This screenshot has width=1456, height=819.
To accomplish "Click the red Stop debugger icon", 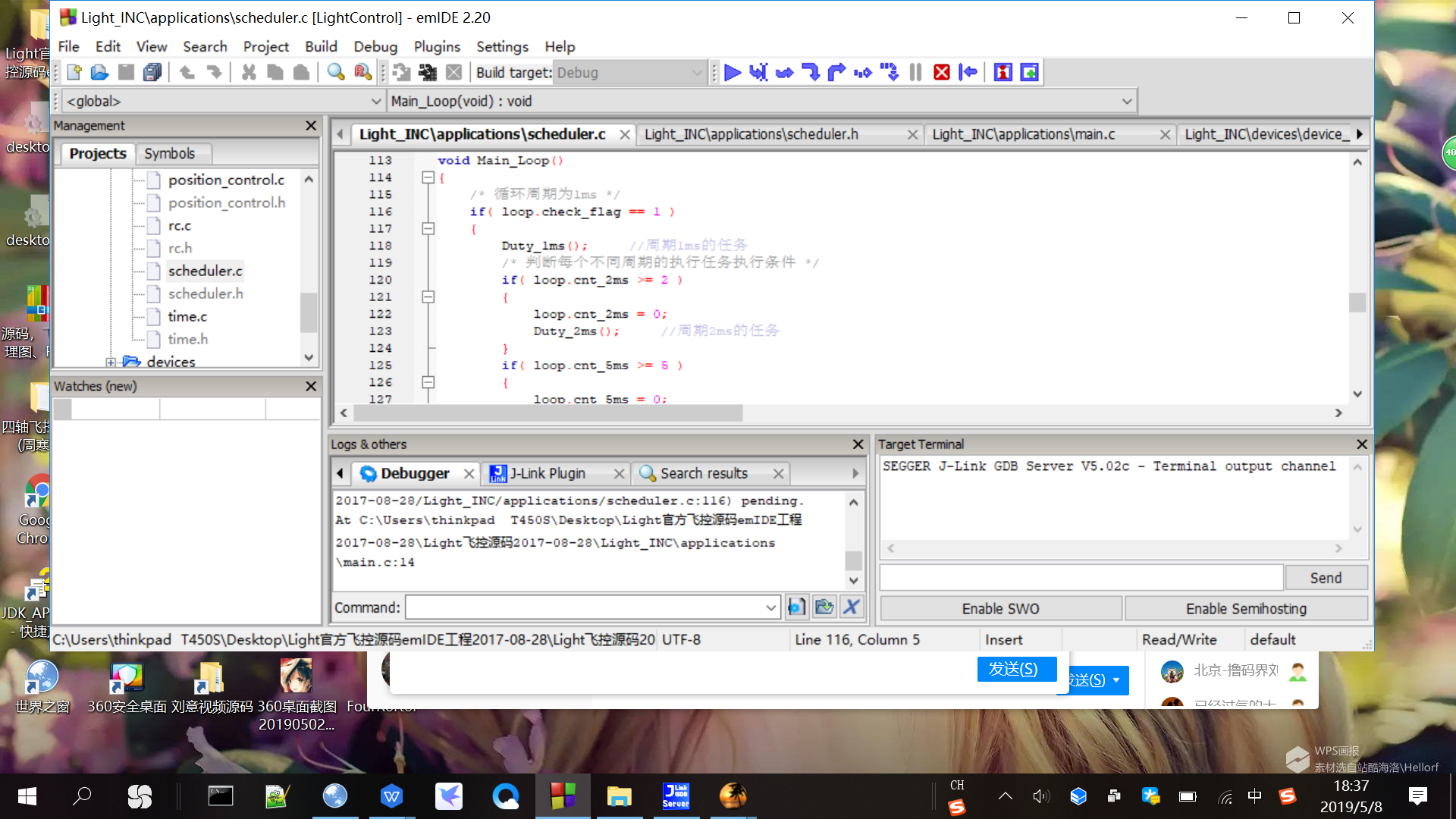I will click(x=942, y=72).
